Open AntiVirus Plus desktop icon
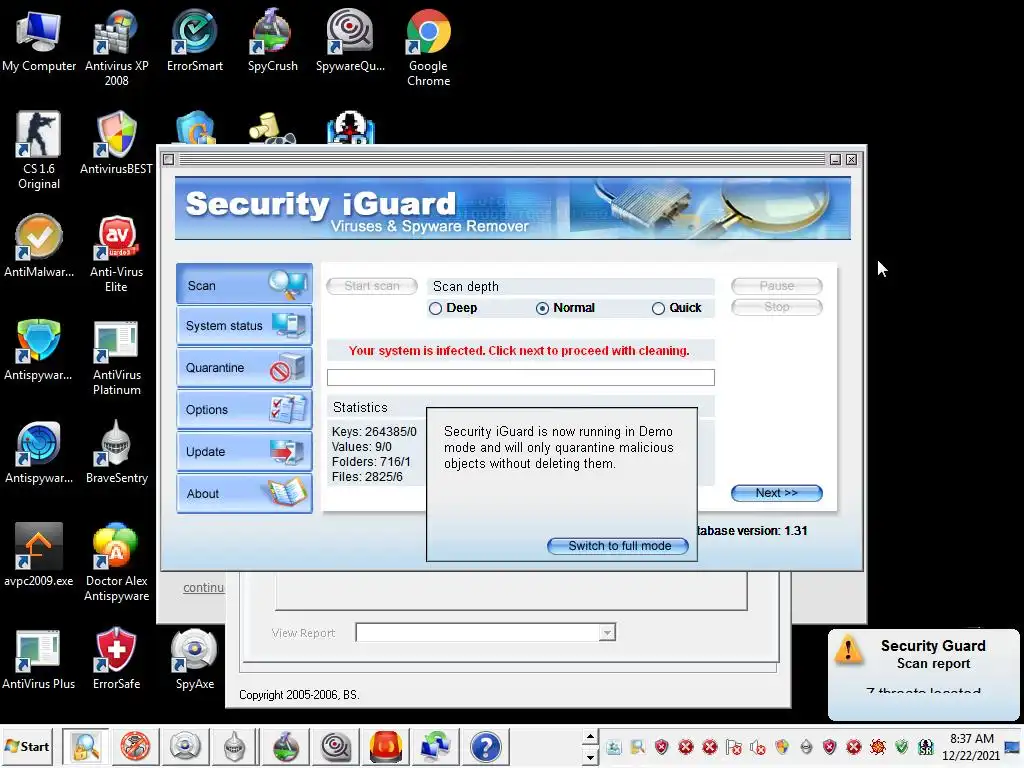Screen dimensions: 1024x768 coord(39,658)
